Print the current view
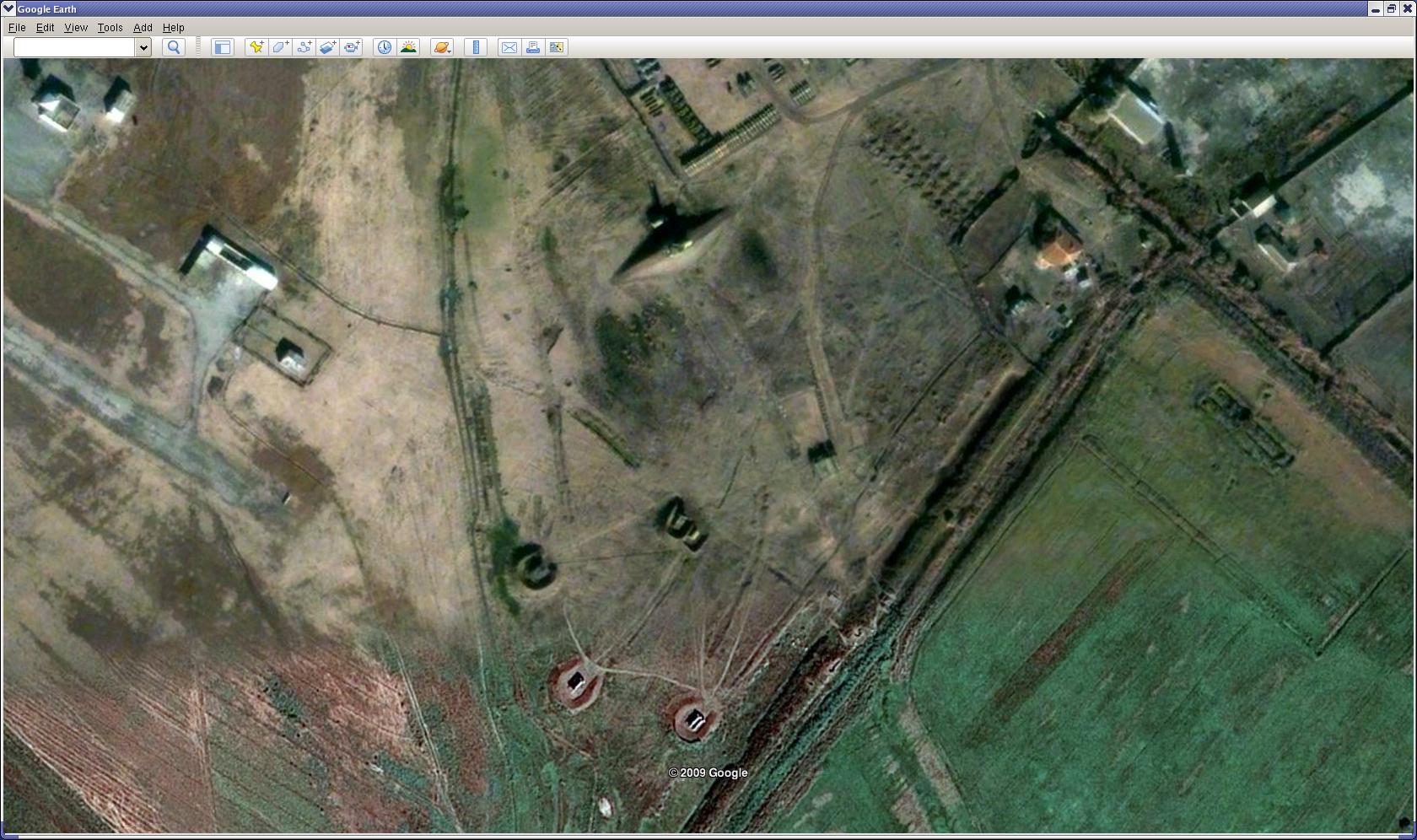Image resolution: width=1417 pixels, height=840 pixels. click(x=532, y=47)
